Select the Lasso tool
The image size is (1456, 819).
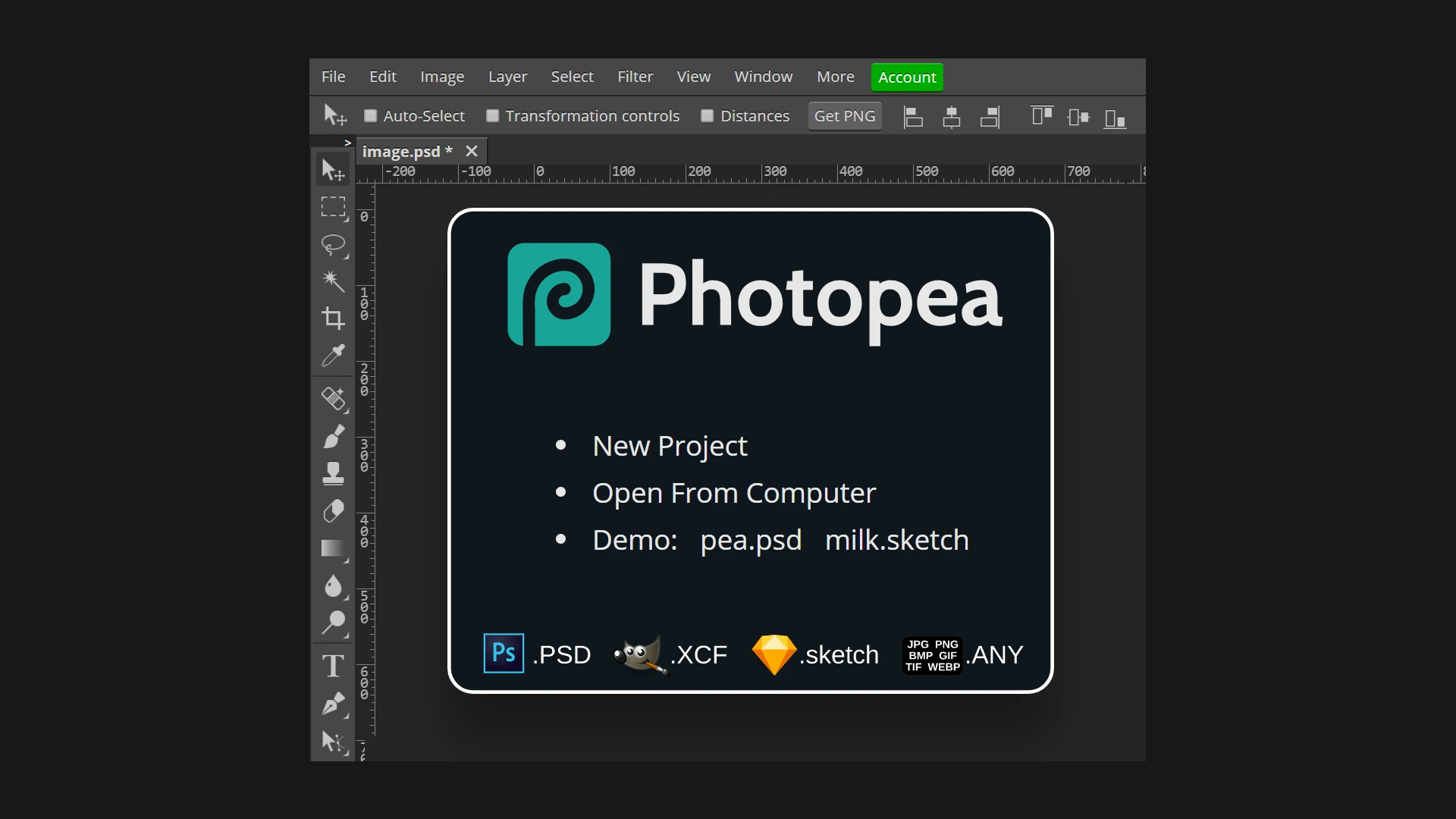point(333,244)
